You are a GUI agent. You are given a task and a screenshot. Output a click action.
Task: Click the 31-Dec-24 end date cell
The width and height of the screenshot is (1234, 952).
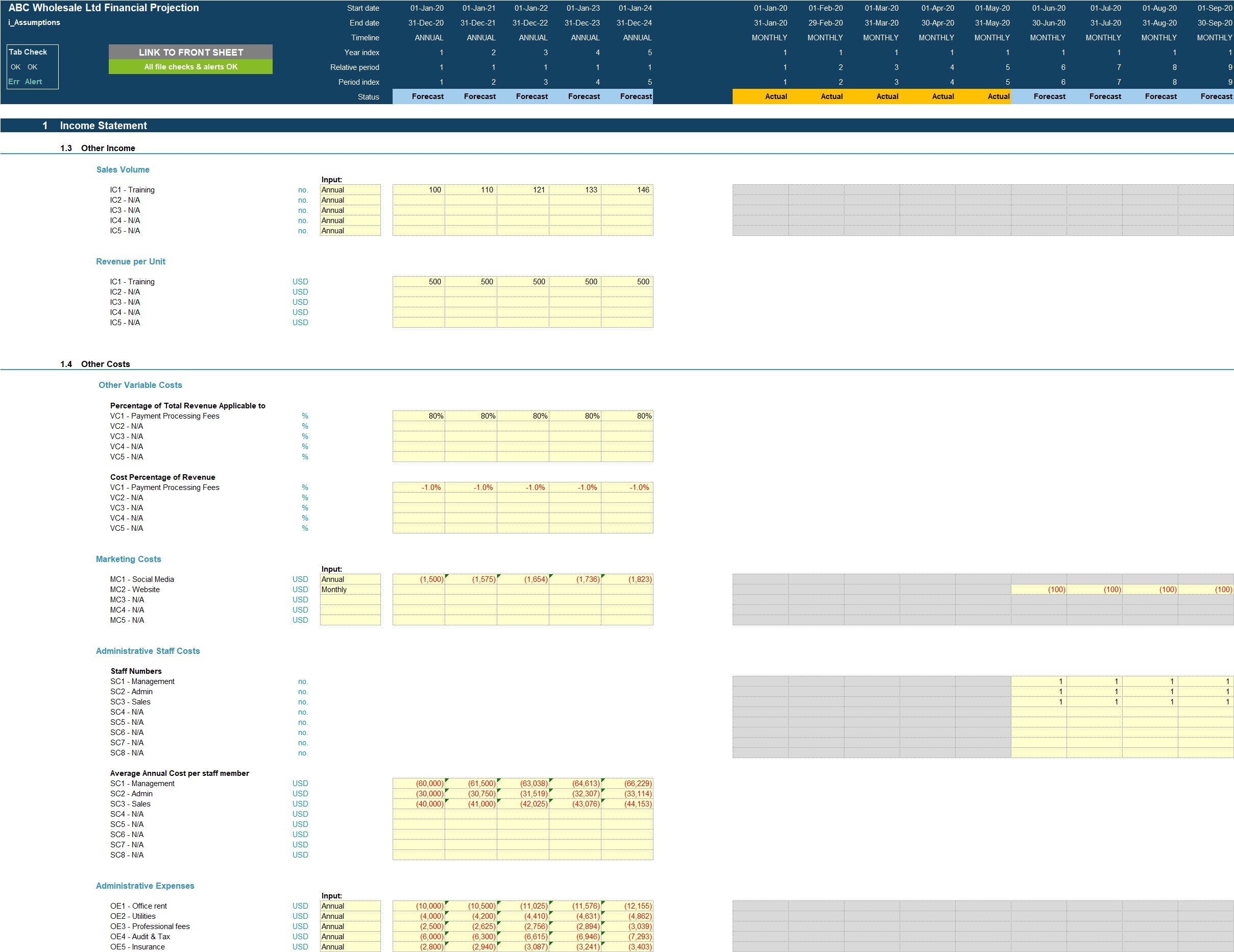point(634,22)
